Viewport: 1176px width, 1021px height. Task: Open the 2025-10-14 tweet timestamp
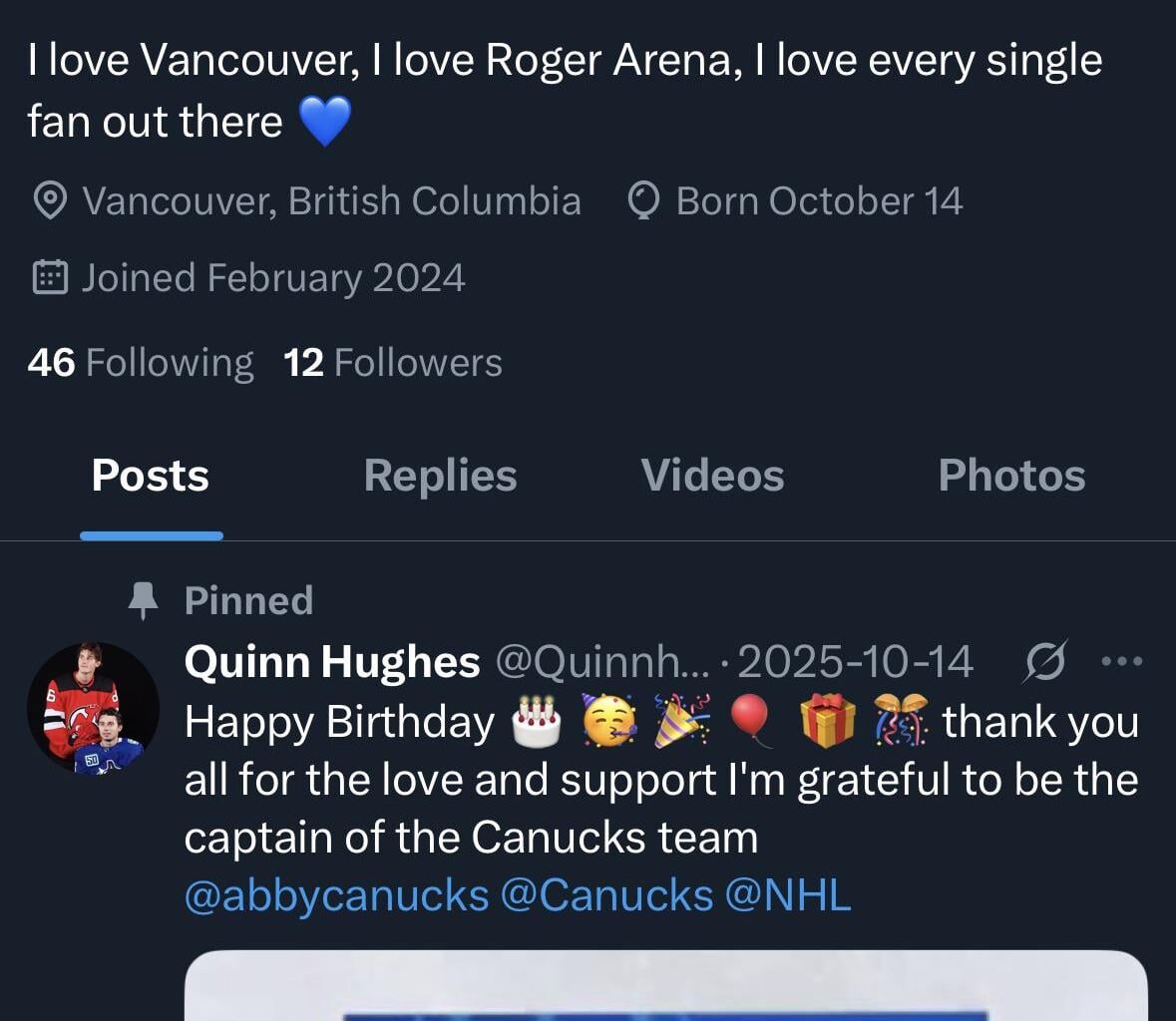click(x=856, y=660)
